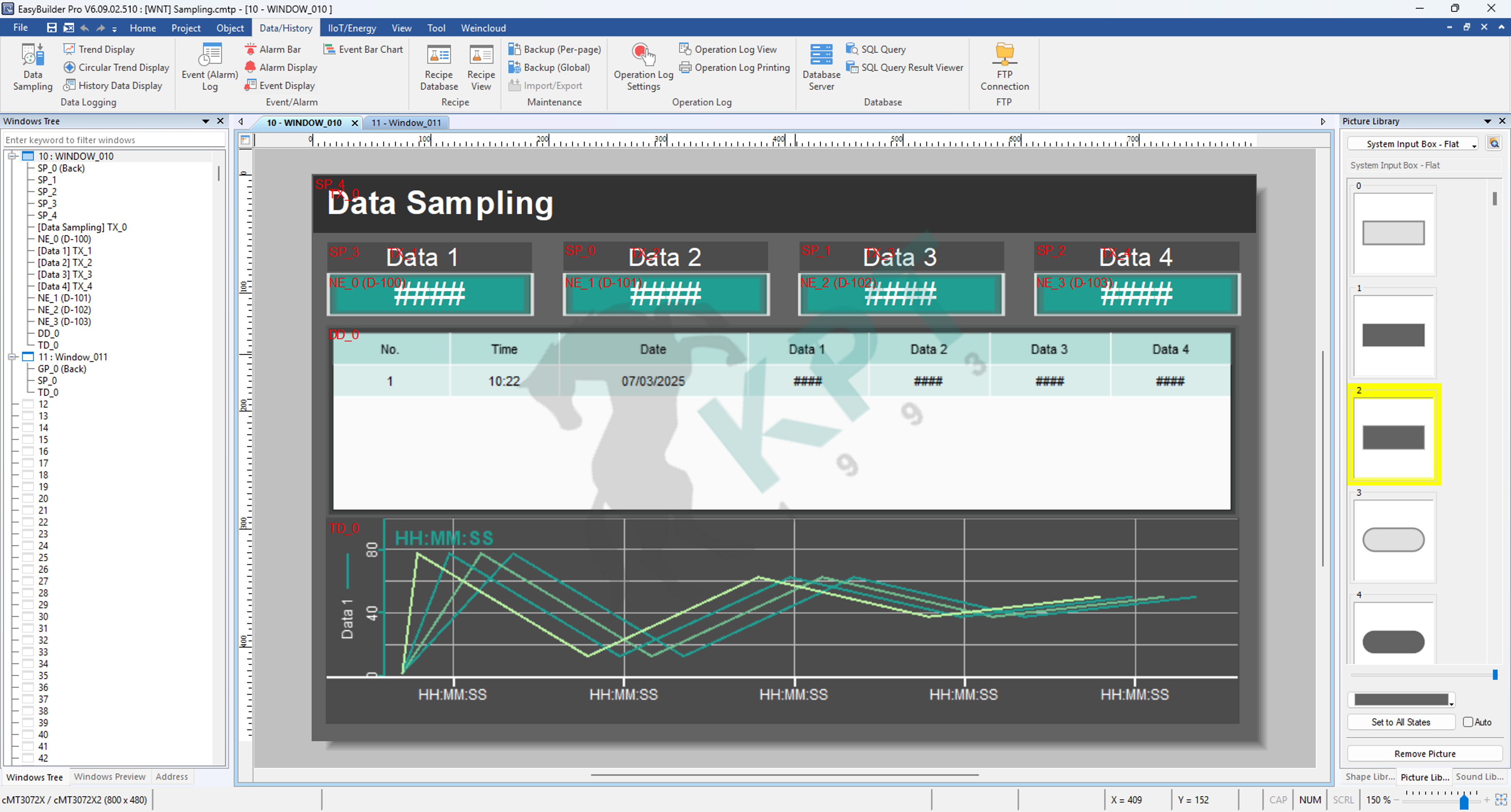Viewport: 1511px width, 812px height.
Task: Open the System Input Box - Flat dropdown
Action: click(1413, 144)
